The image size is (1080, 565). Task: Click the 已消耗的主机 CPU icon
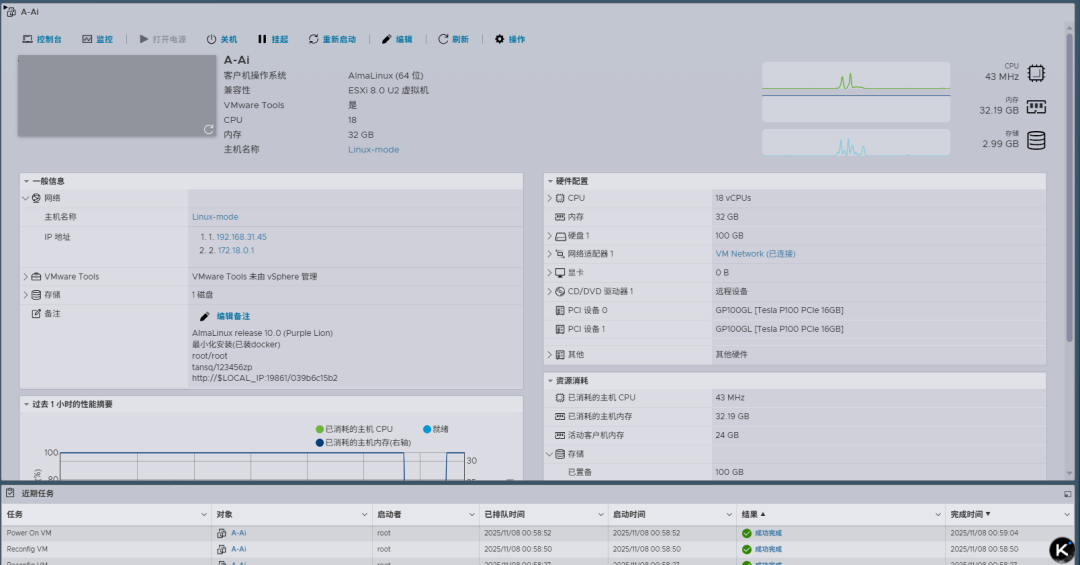click(x=560, y=398)
